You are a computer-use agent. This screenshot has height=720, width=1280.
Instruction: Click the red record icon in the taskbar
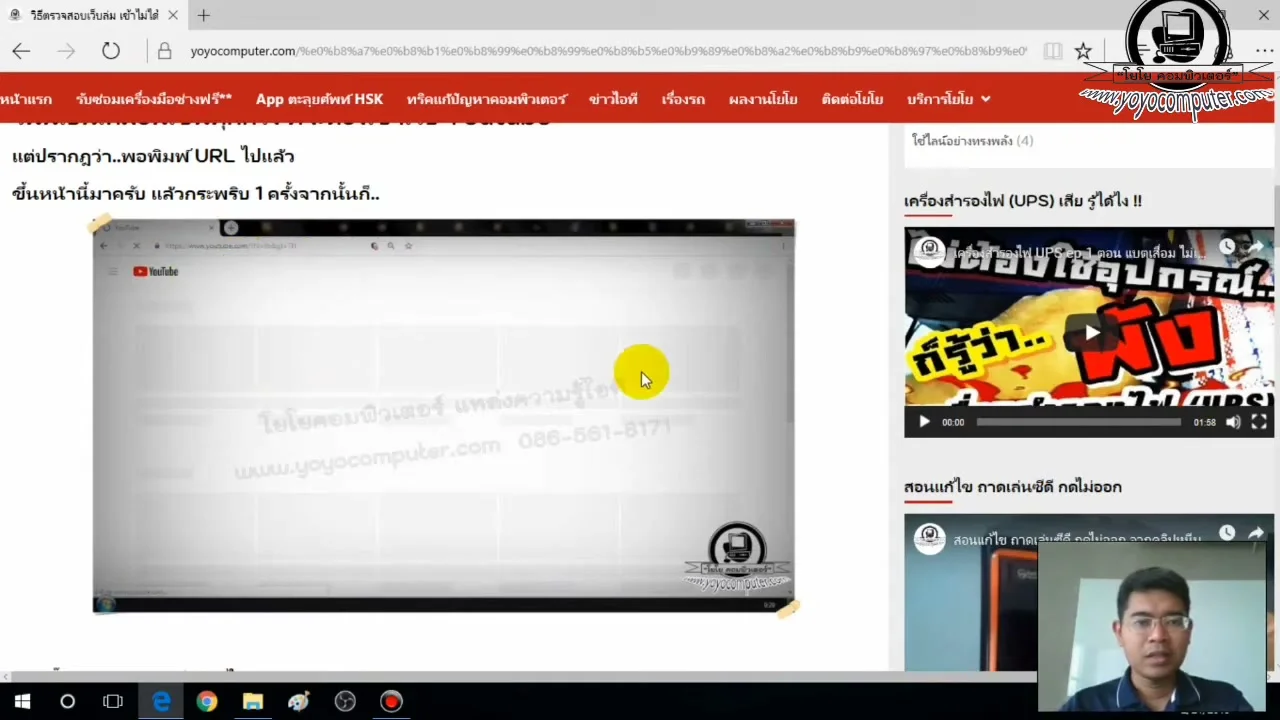tap(391, 701)
